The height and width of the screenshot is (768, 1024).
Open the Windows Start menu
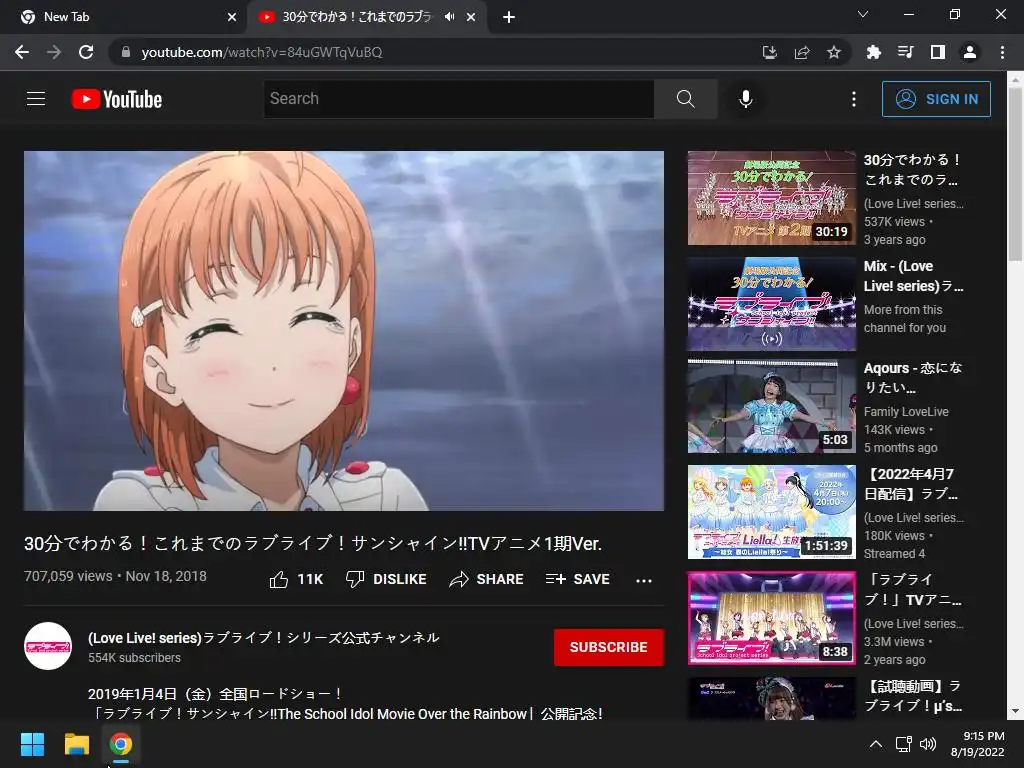click(32, 744)
